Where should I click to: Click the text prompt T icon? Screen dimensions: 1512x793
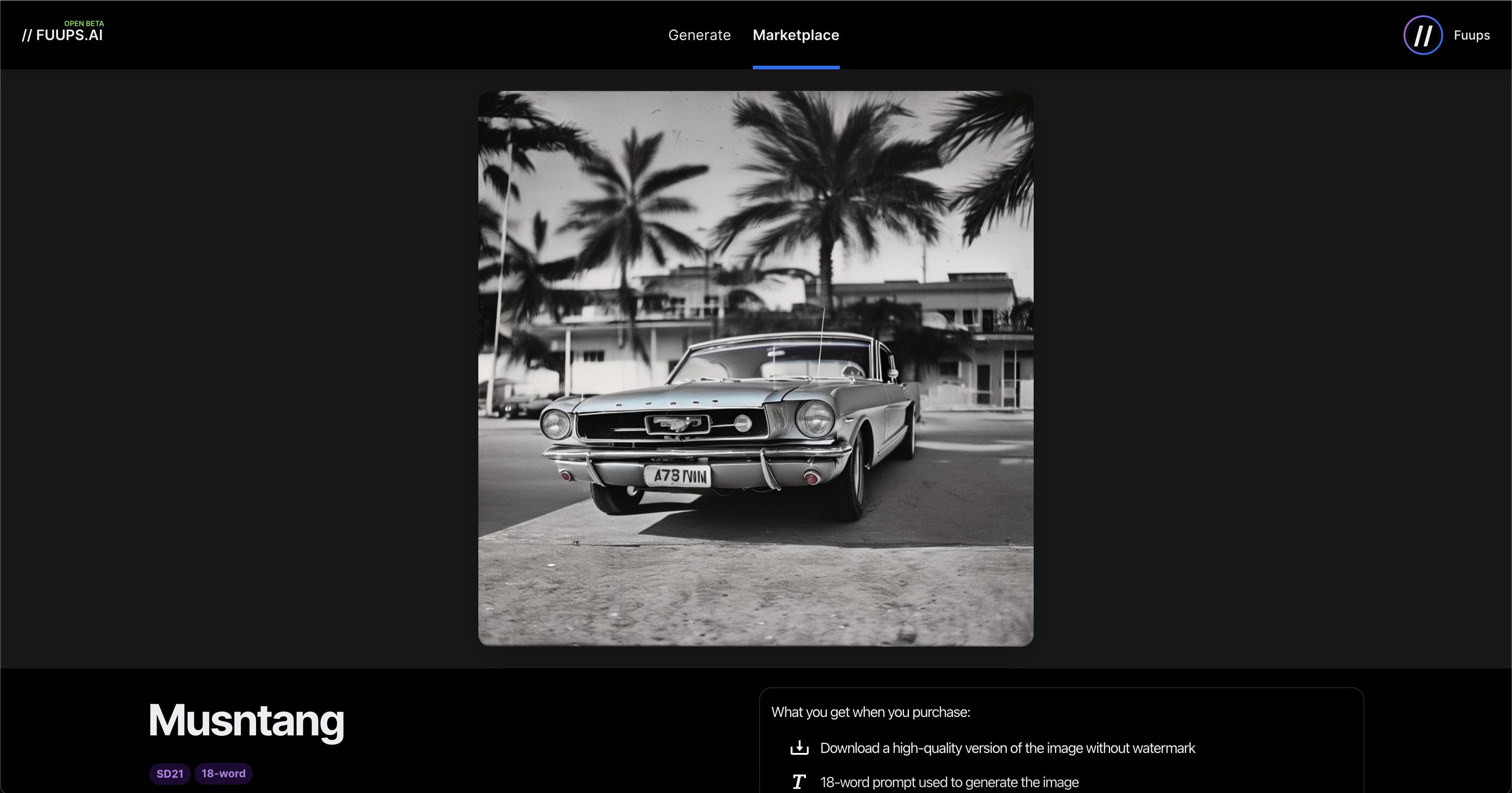pos(798,782)
